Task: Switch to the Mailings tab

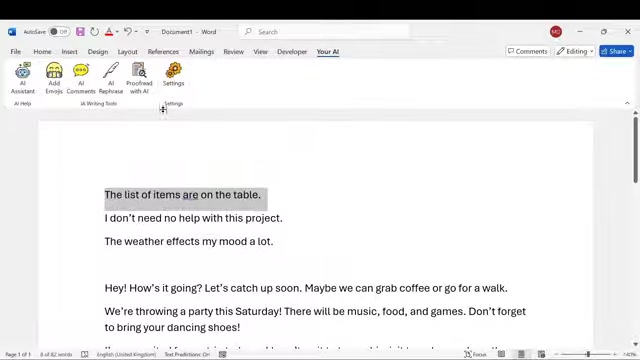Action: (201, 51)
